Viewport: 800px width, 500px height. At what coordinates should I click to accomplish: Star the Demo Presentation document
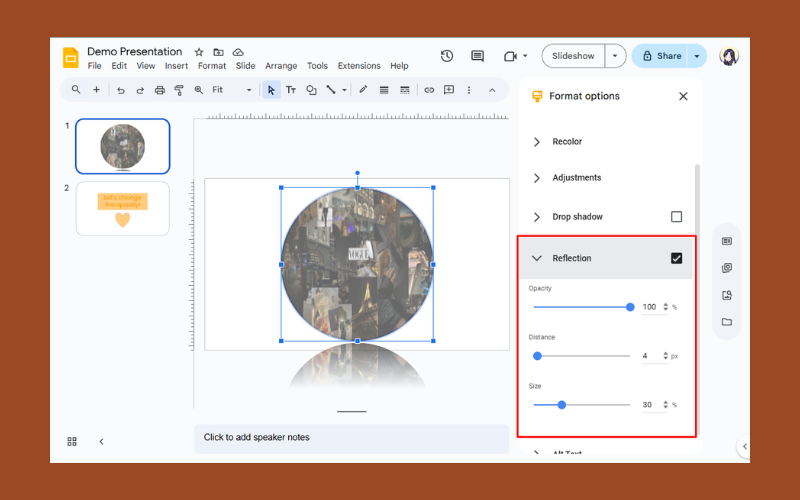tap(199, 52)
